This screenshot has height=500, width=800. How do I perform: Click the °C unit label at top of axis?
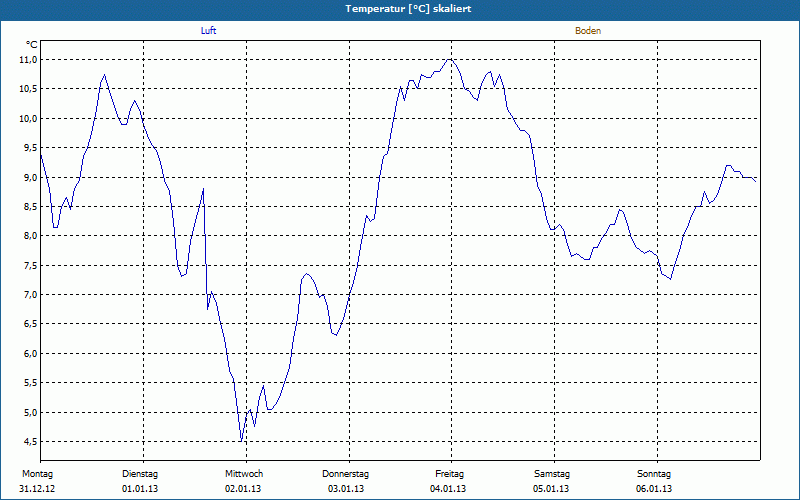coord(32,45)
